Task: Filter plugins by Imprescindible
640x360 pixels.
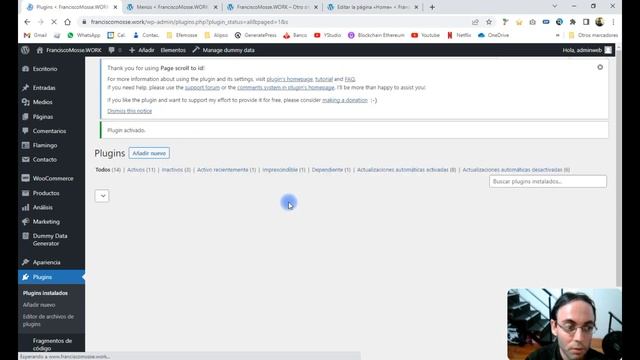Action: coord(284,170)
